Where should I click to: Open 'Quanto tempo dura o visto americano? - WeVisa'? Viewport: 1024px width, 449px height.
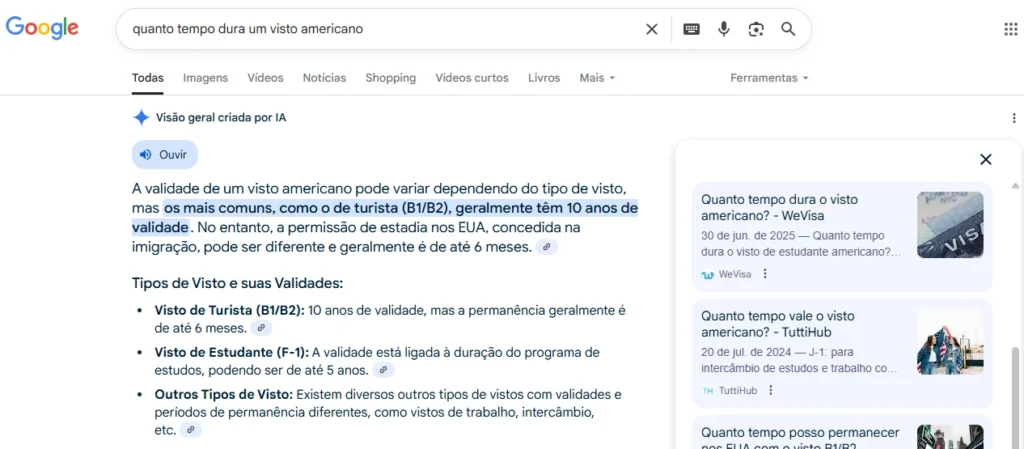coord(780,208)
